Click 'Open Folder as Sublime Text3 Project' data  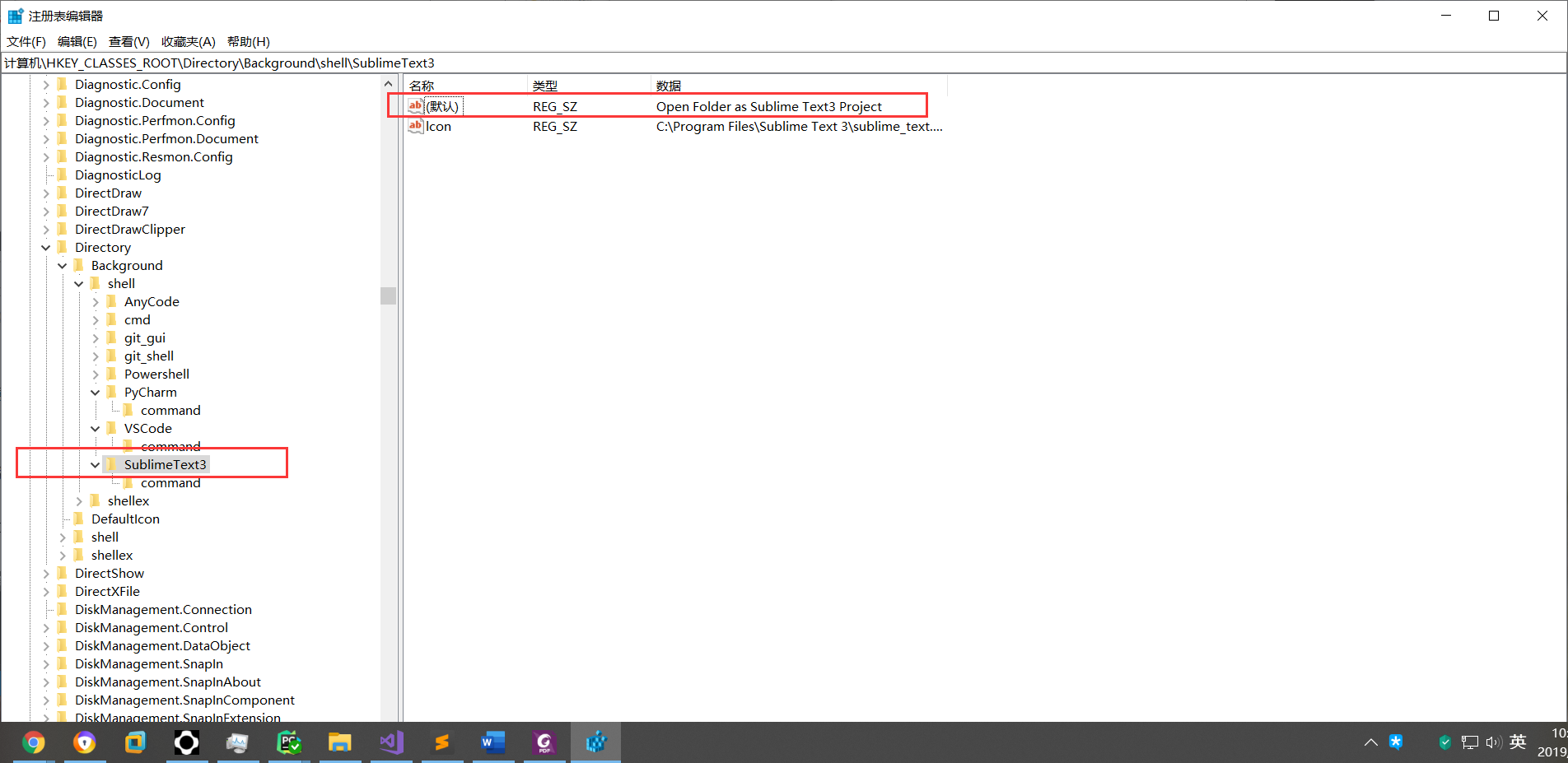768,106
